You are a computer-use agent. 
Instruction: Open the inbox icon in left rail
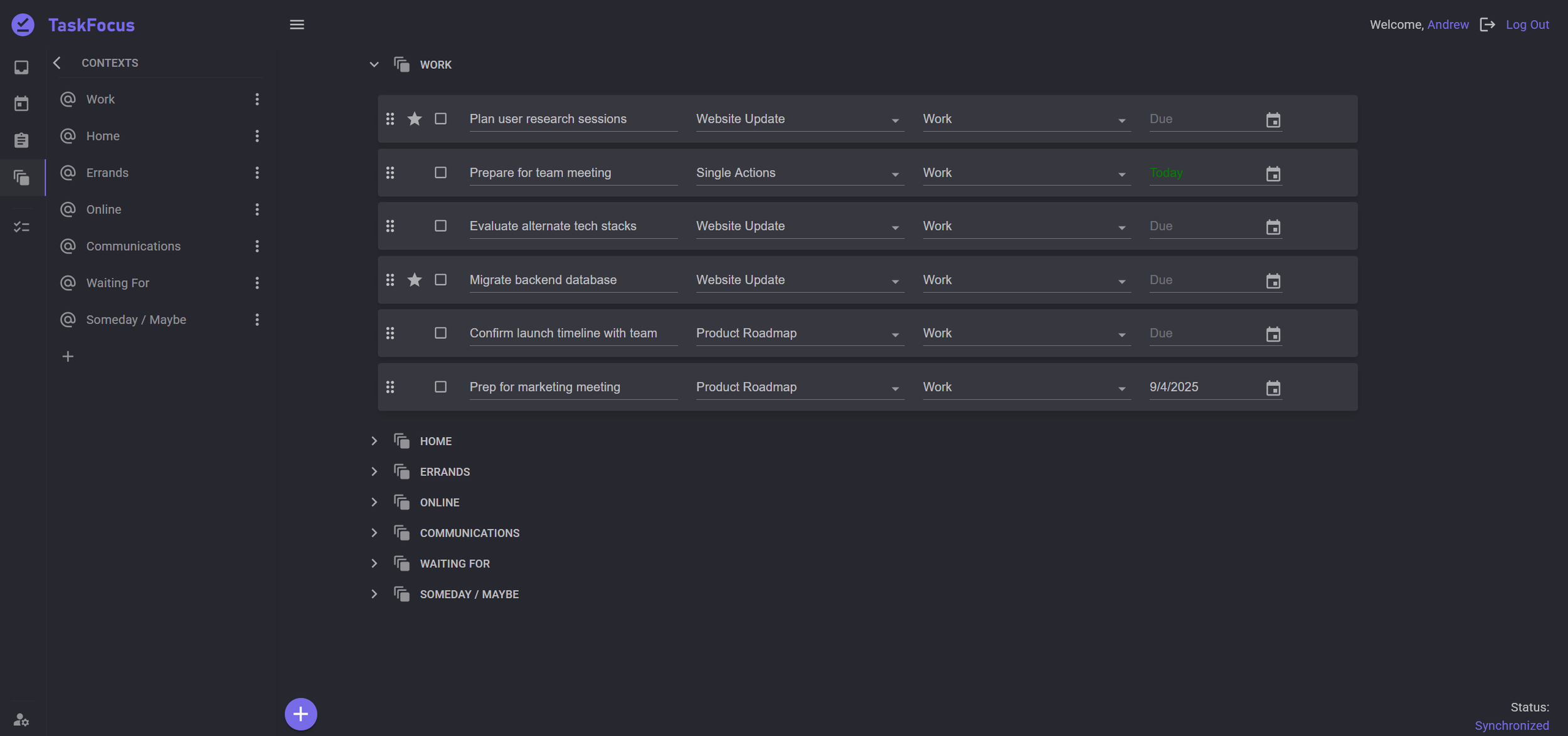21,67
